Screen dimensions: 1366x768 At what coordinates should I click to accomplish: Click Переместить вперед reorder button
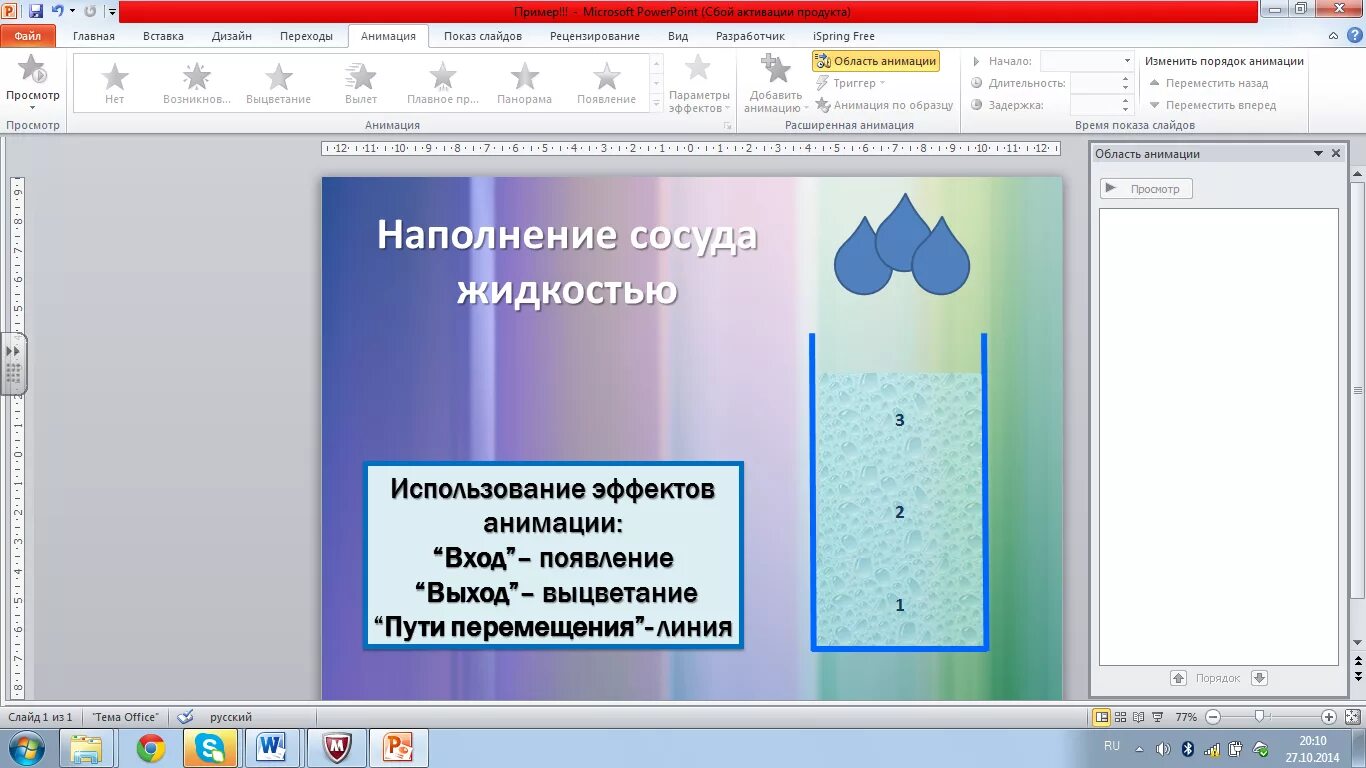coord(1212,105)
